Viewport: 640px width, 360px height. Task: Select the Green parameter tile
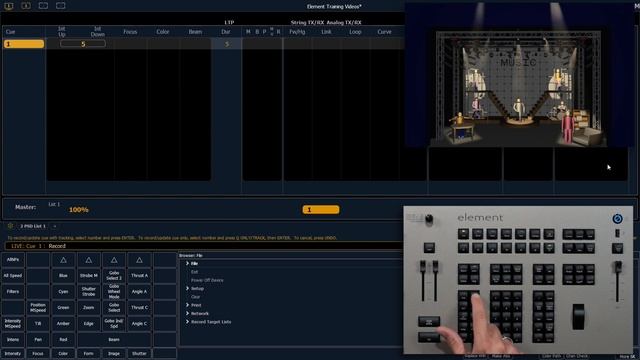click(63, 307)
